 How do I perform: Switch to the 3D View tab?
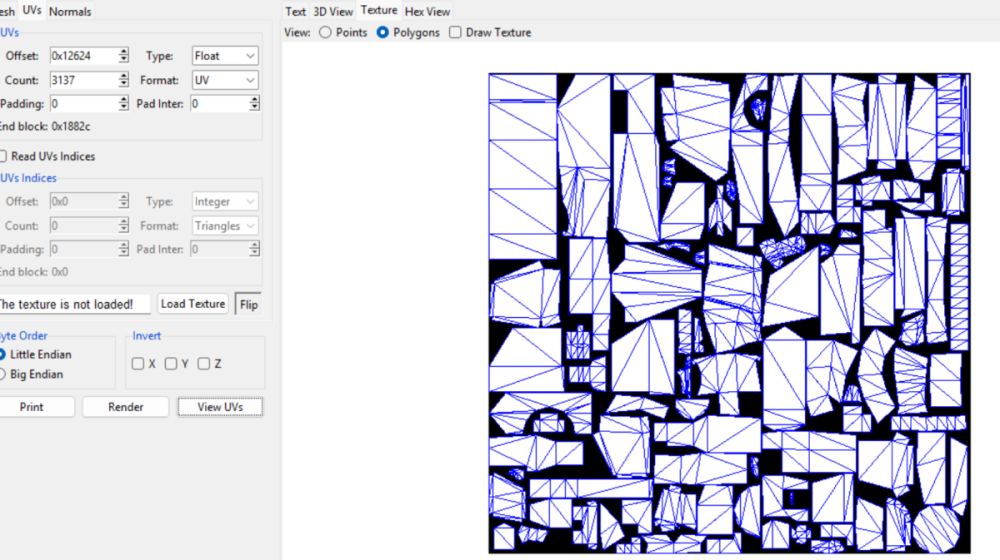pyautogui.click(x=333, y=11)
